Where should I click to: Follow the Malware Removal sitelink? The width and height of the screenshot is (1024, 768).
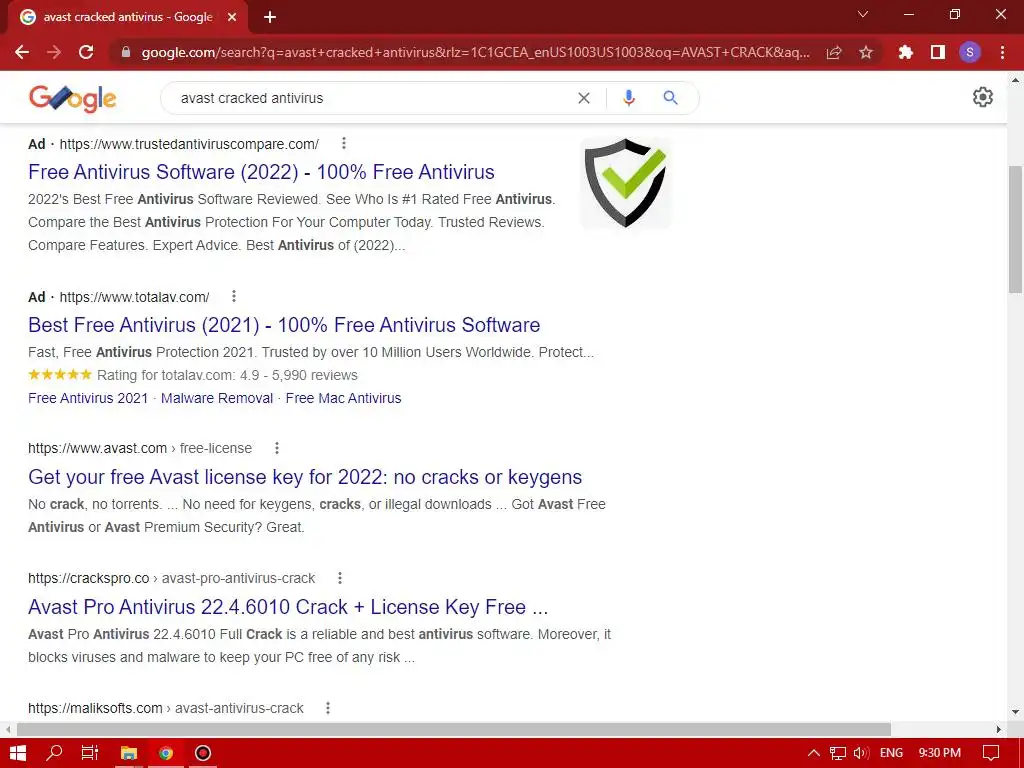pyautogui.click(x=217, y=398)
